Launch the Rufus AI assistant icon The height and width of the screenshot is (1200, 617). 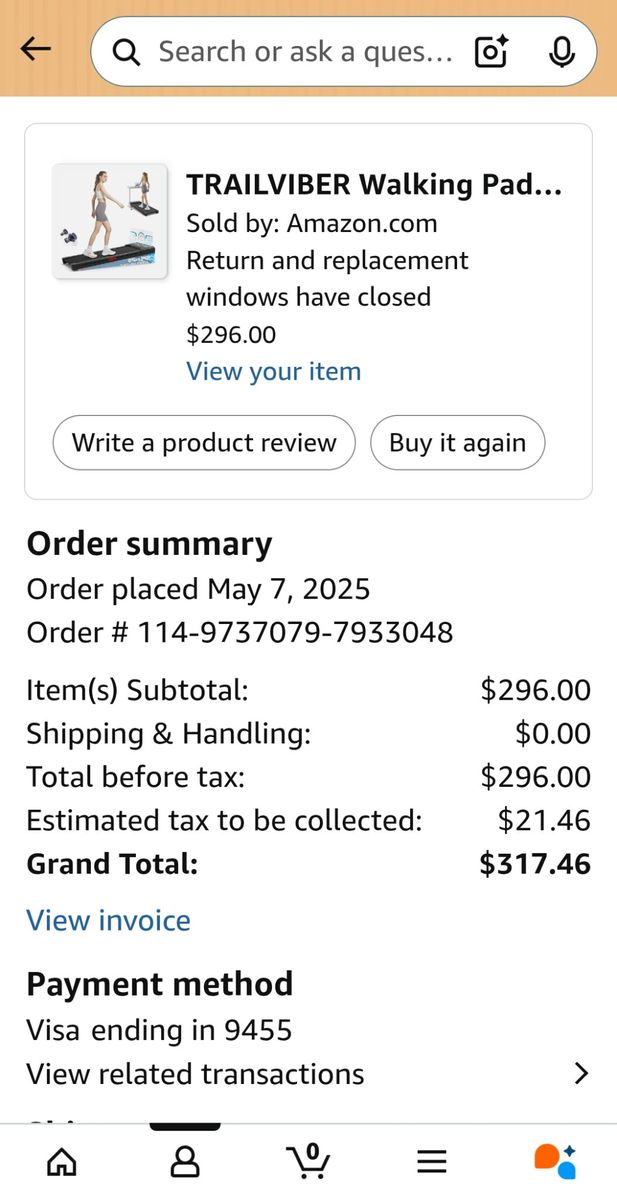tap(555, 1161)
